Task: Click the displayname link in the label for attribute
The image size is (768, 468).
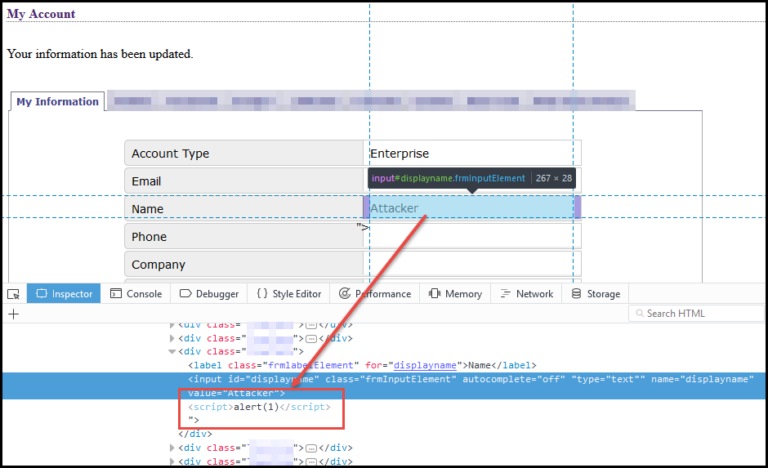Action: tap(427, 366)
